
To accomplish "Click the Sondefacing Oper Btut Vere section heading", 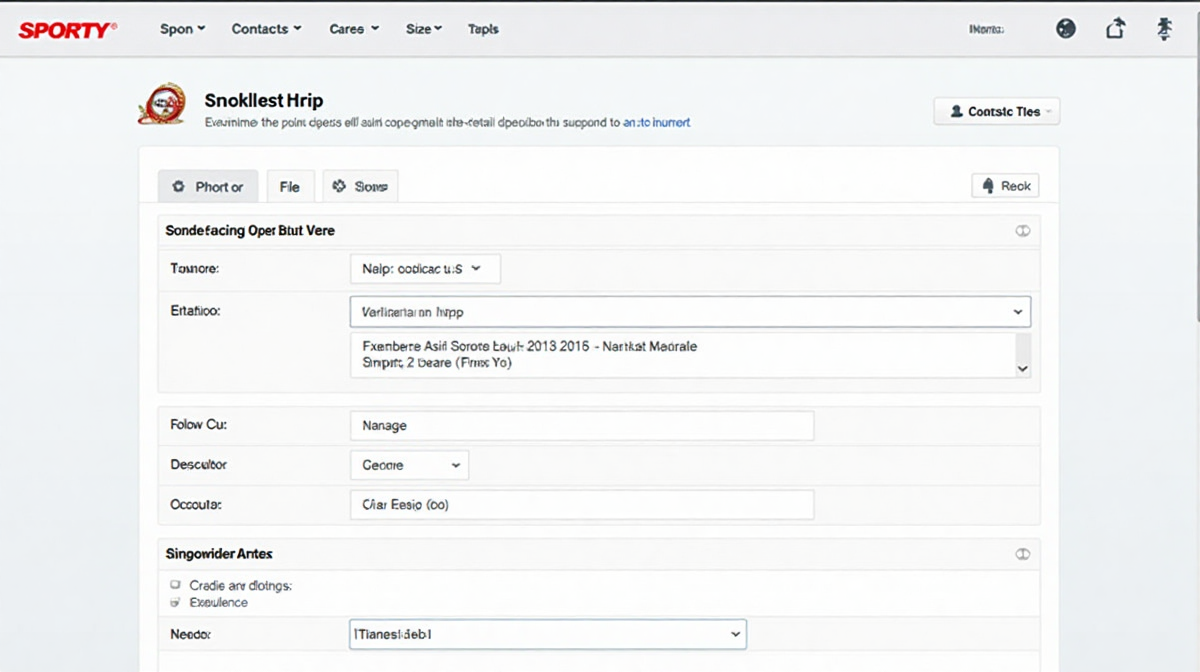I will (250, 230).
